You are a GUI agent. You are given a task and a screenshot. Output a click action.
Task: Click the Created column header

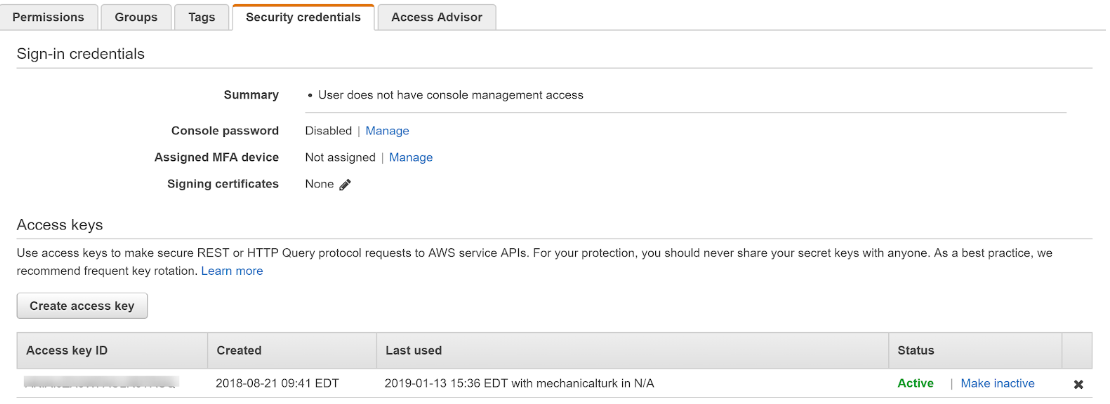(239, 351)
